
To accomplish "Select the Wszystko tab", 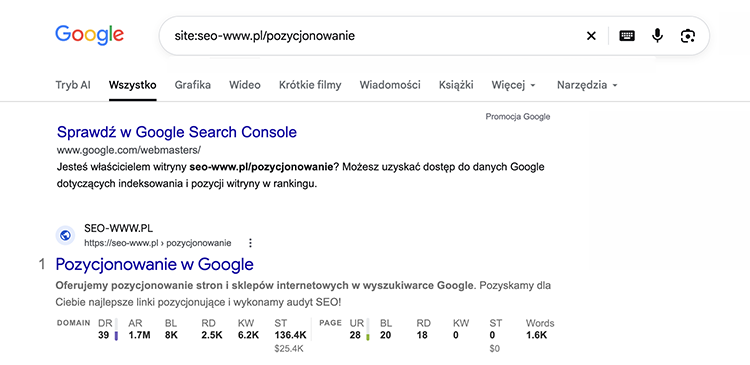I will (132, 85).
